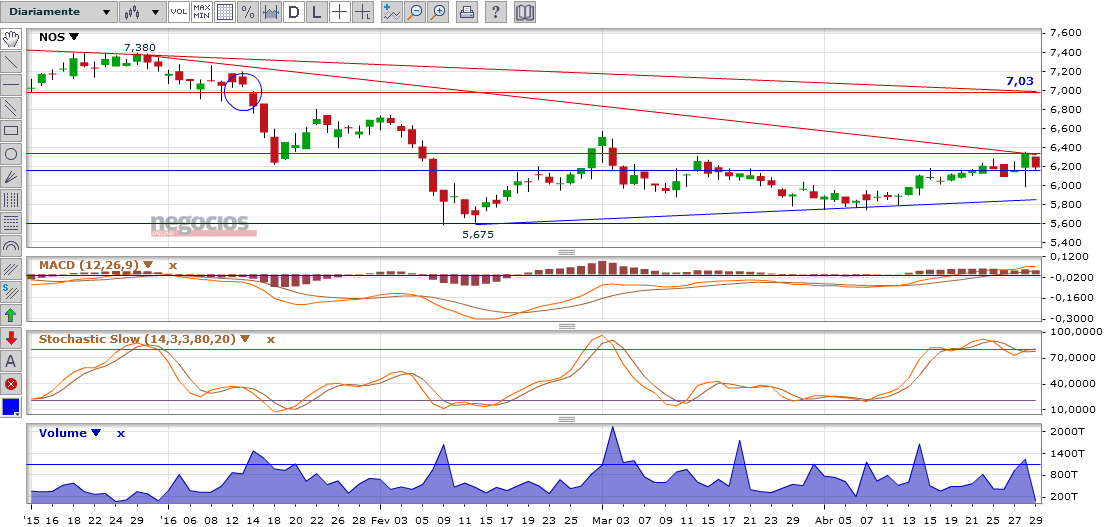Select the red down arrow marker tool
The image size is (1108, 527).
coord(11,337)
